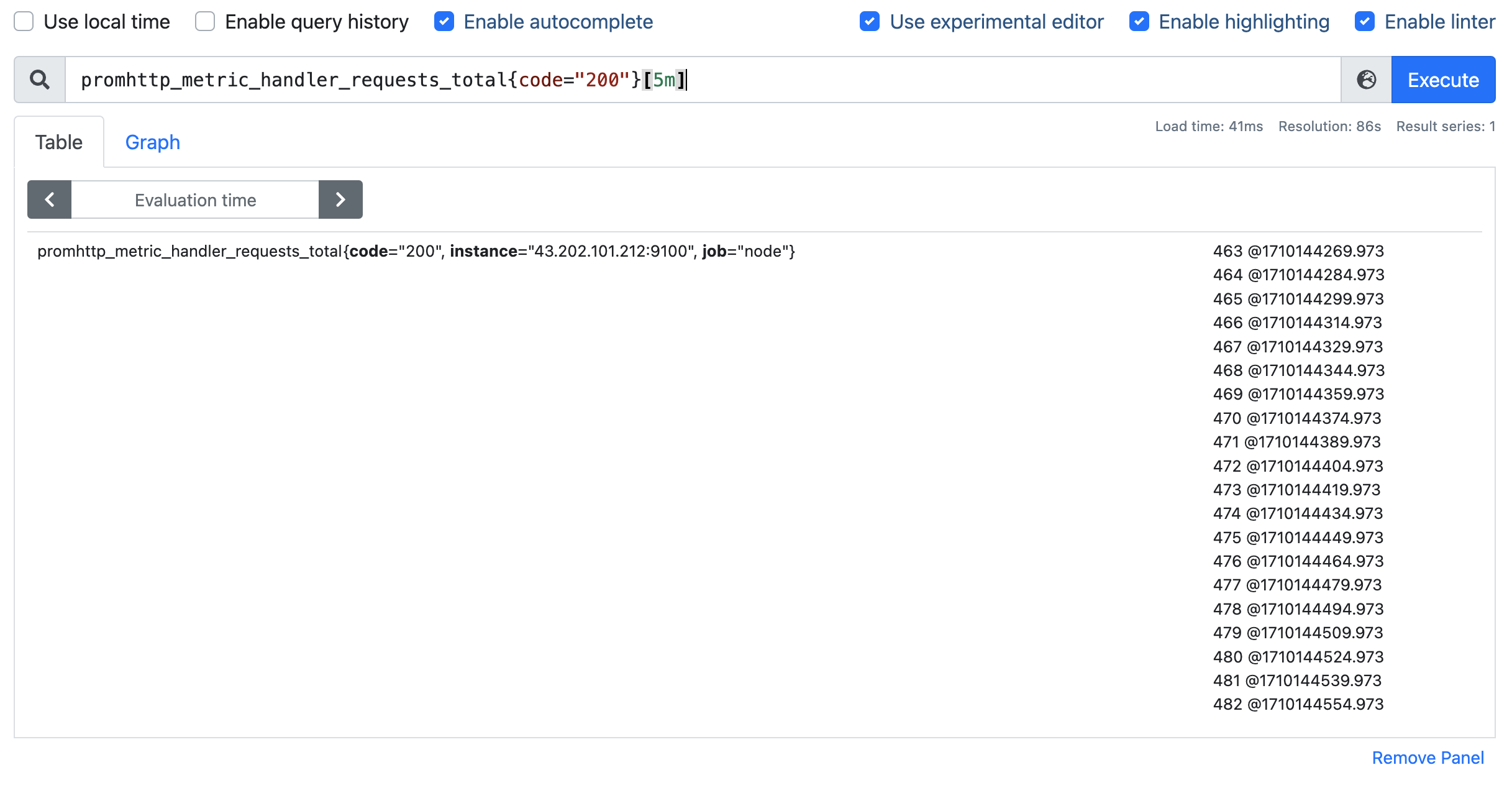
Task: Disable the Enable autocomplete checkbox
Action: pyautogui.click(x=444, y=22)
